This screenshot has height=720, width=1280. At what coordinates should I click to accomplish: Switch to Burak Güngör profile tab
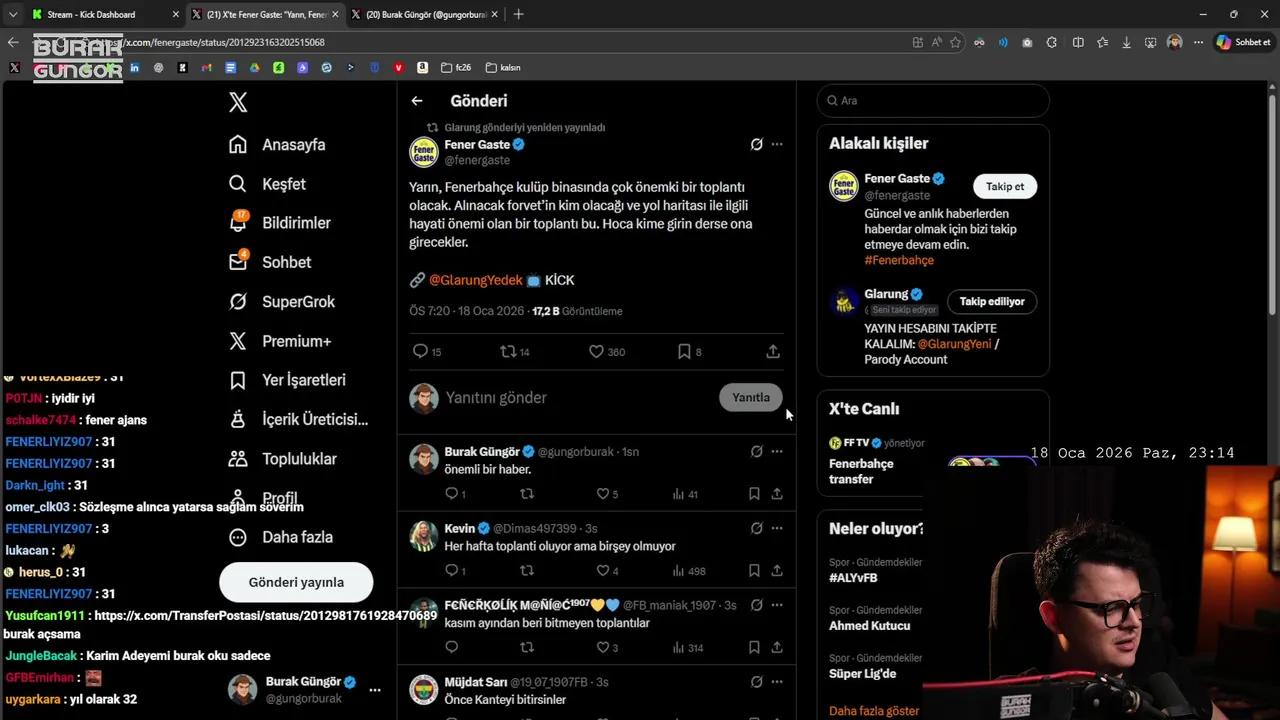[x=425, y=14]
